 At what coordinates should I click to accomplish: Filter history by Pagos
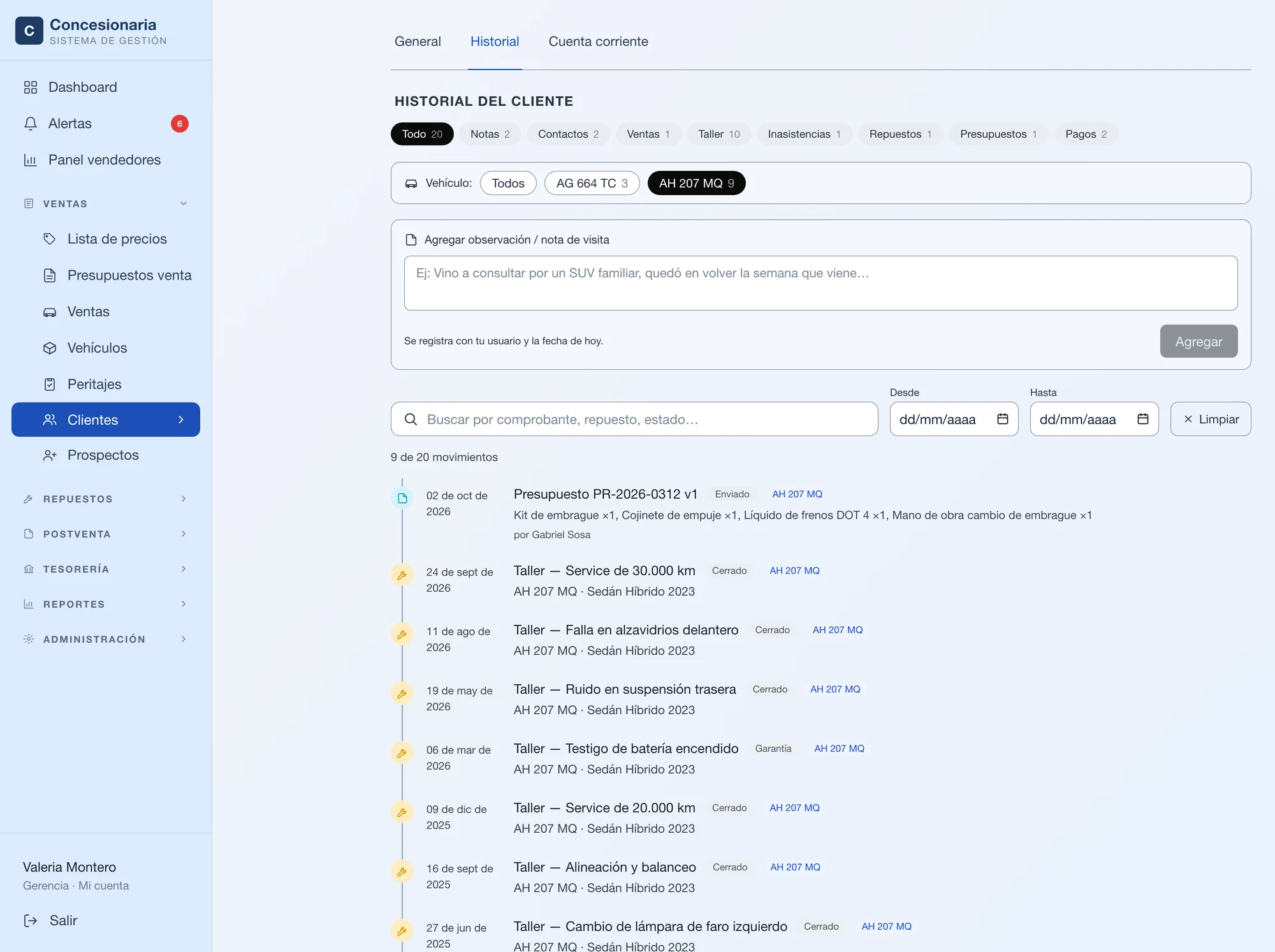point(1086,134)
